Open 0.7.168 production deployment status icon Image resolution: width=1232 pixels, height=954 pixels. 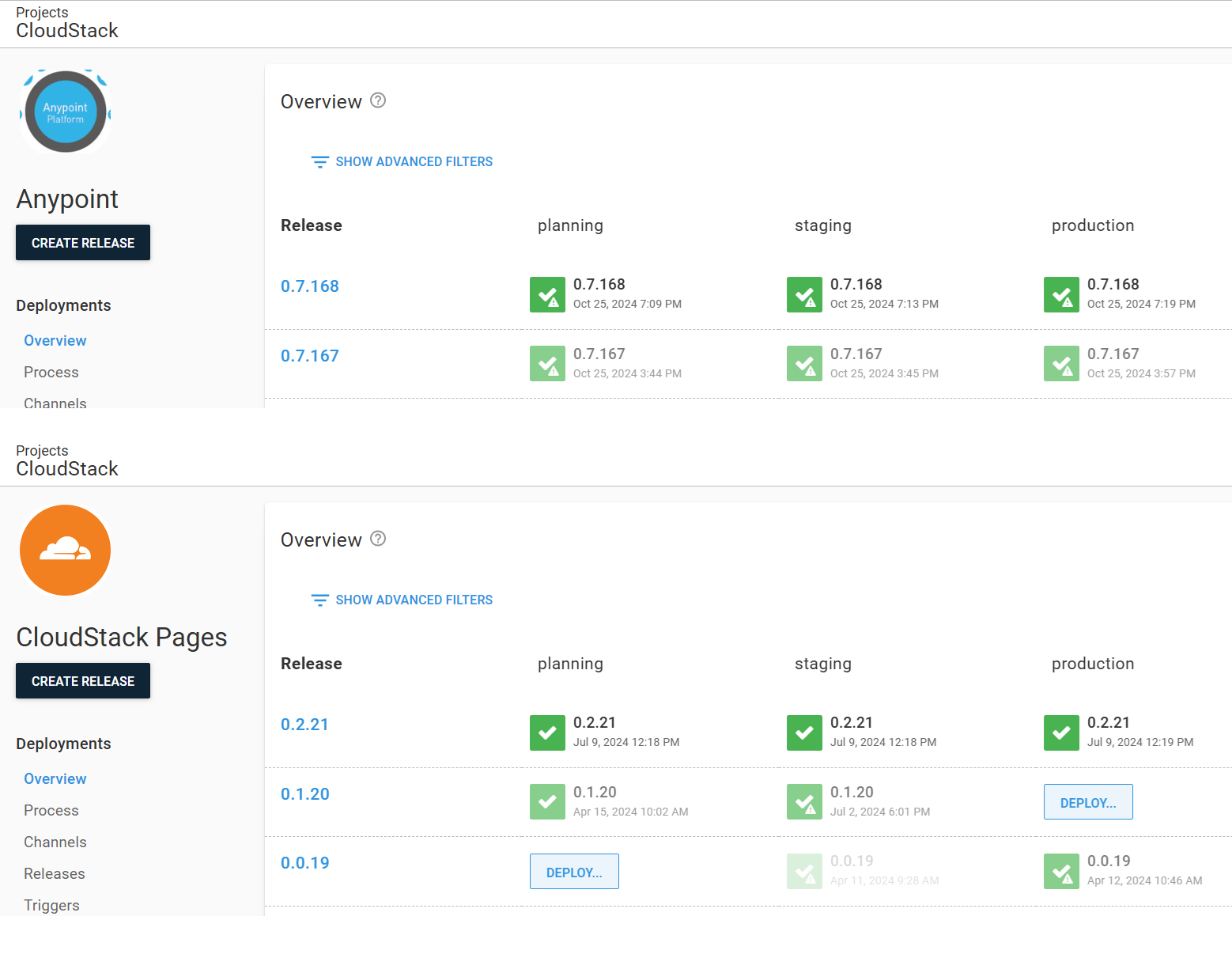1061,294
